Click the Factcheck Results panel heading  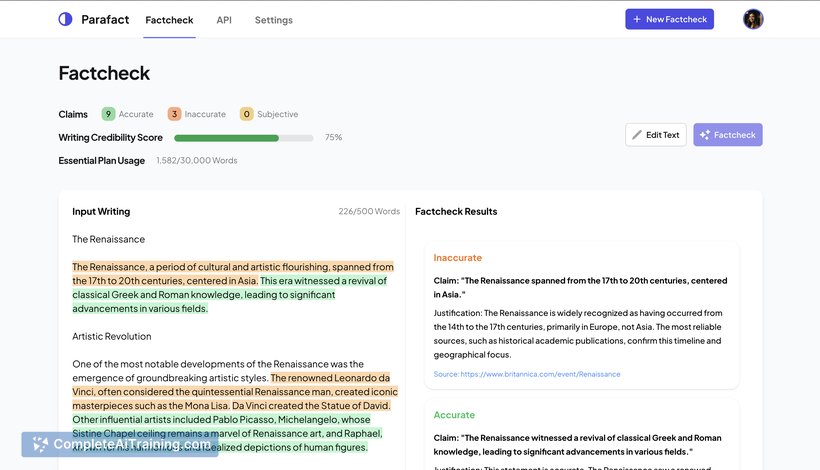[x=456, y=212]
